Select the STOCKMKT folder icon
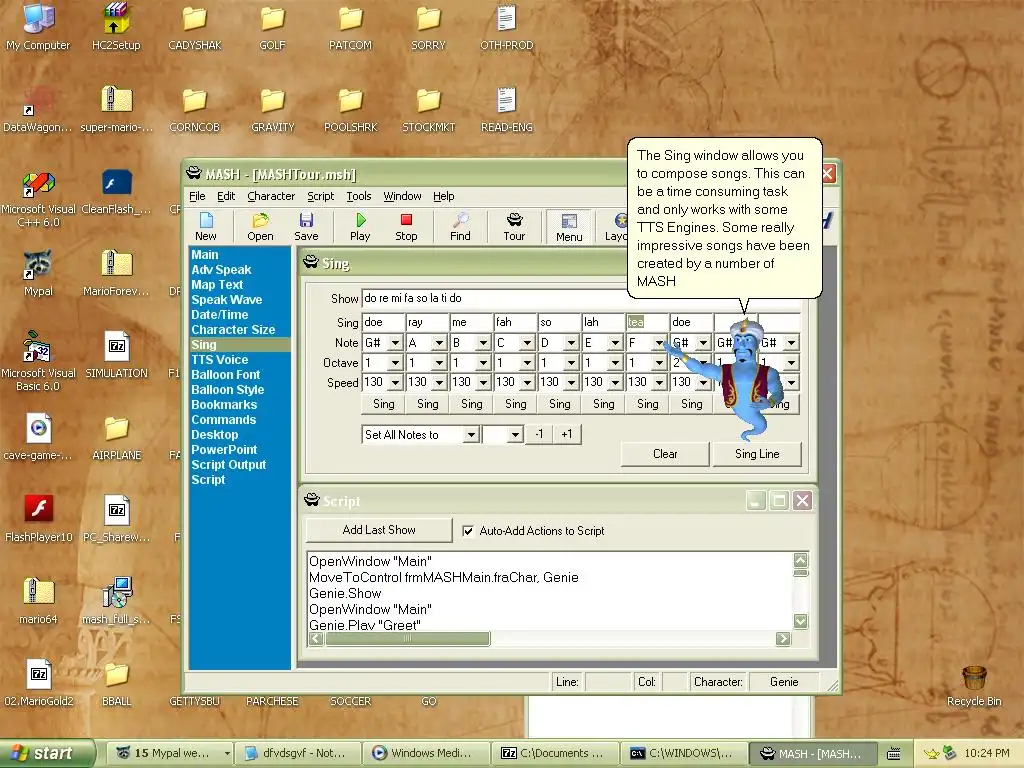Image resolution: width=1024 pixels, height=768 pixels. (x=428, y=109)
